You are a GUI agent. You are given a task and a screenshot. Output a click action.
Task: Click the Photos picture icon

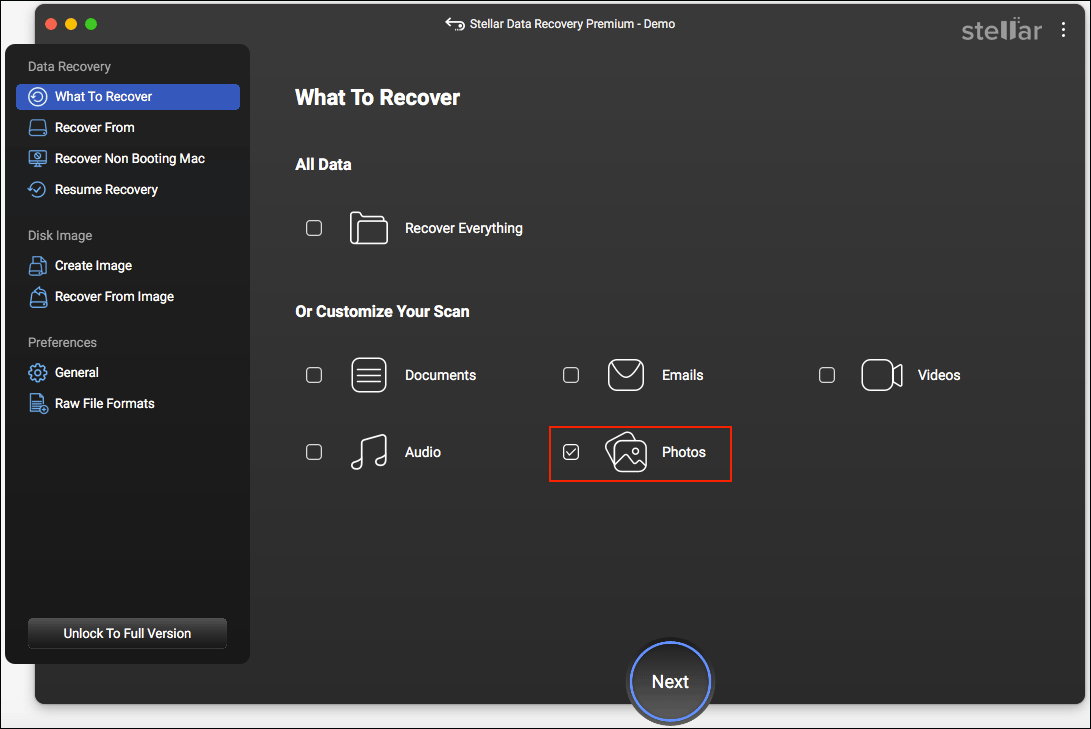pos(626,452)
